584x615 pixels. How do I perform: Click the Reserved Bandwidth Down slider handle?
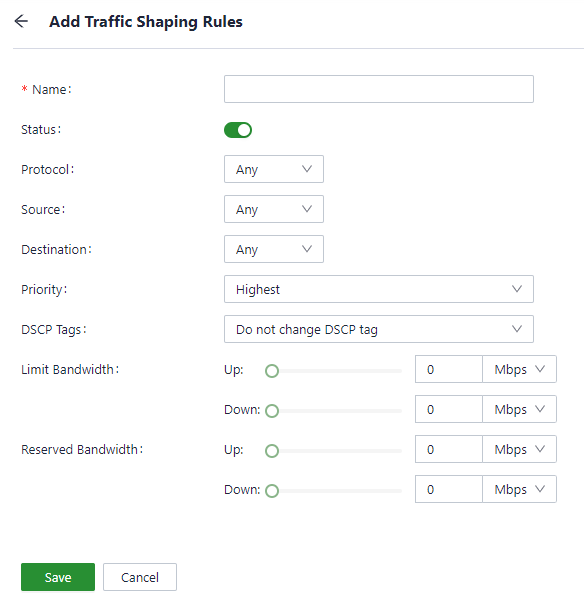(272, 491)
